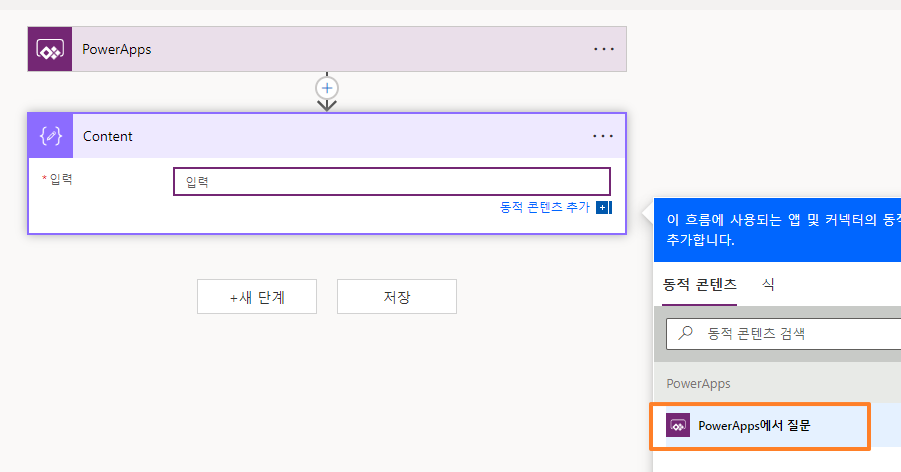The height and width of the screenshot is (472, 901).
Task: Click the blue plus beside 동적 콘텐츠 추가
Action: [603, 208]
